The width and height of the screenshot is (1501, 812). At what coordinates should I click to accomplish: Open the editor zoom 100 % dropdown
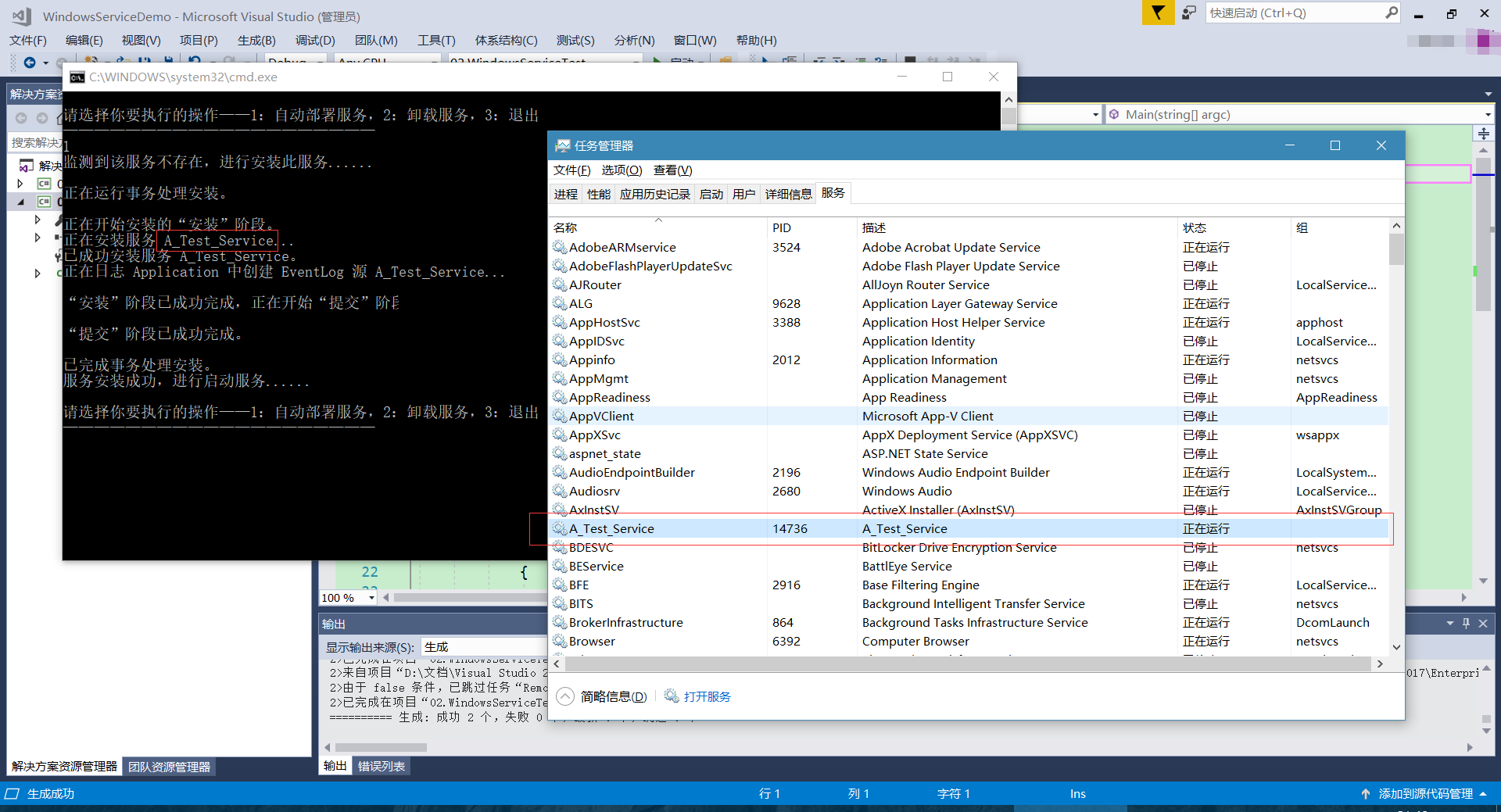(x=371, y=598)
